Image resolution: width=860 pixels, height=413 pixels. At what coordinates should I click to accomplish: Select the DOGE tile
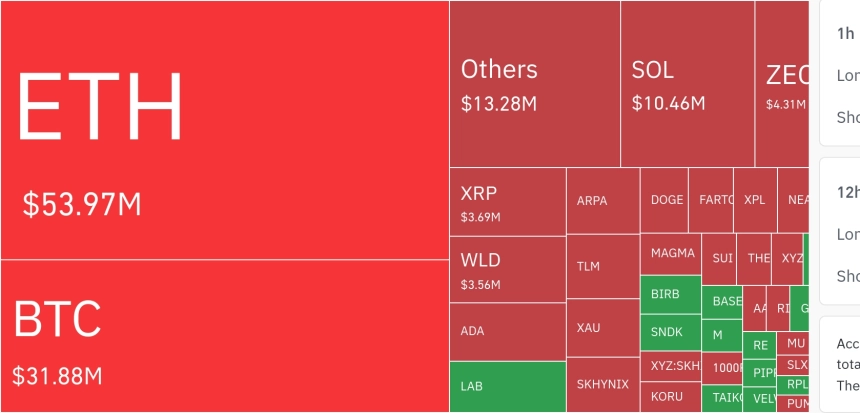point(664,200)
